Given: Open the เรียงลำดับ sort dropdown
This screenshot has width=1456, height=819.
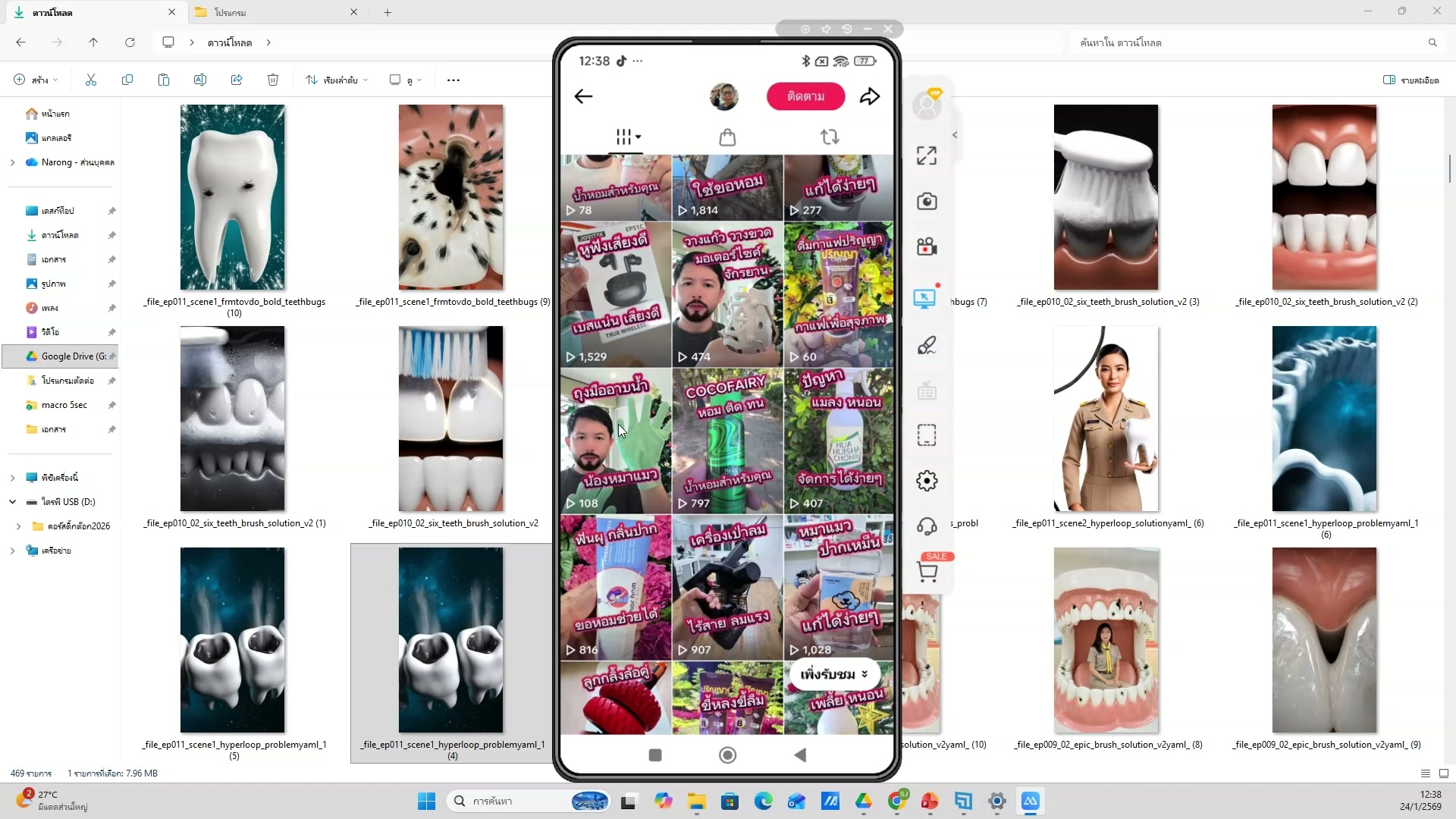Looking at the screenshot, I should (x=337, y=80).
